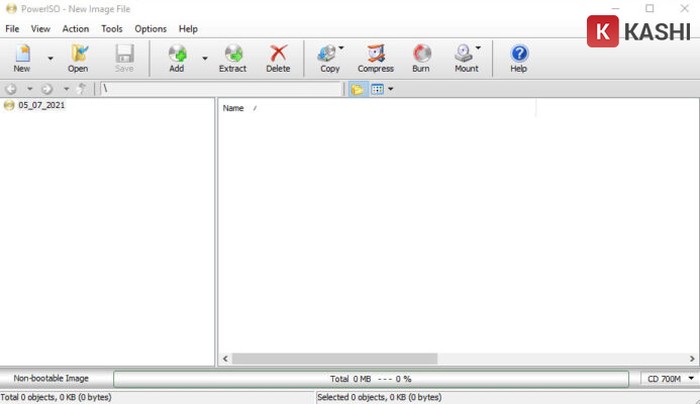Expand the New button dropdown arrow

tap(50, 59)
